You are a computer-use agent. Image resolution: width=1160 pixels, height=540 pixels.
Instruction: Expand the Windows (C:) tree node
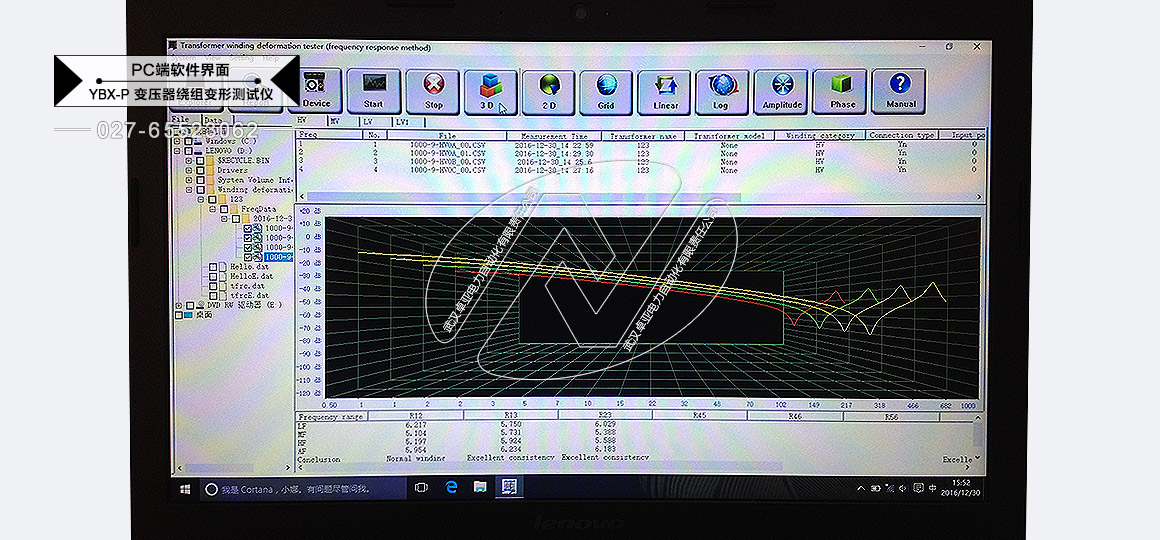click(x=178, y=141)
